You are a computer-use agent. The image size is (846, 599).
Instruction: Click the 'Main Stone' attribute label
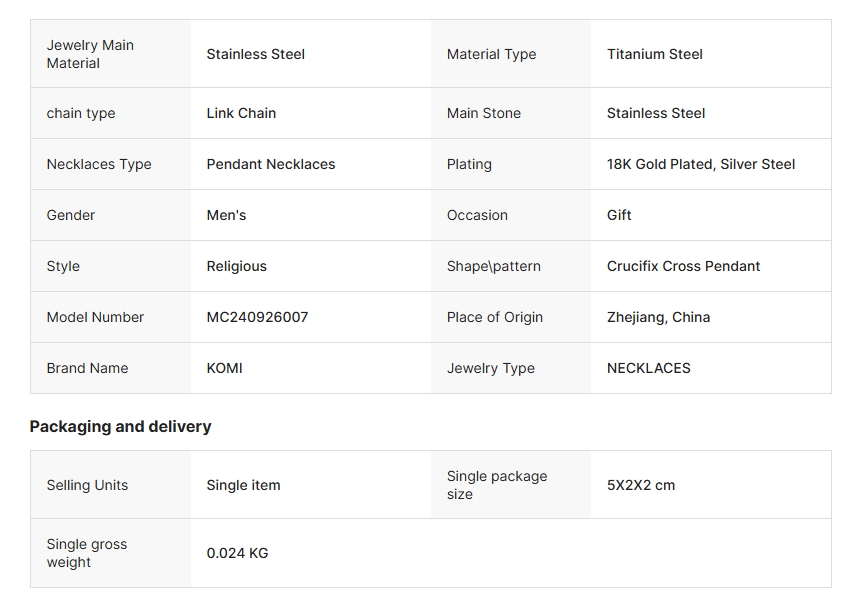pyautogui.click(x=484, y=113)
